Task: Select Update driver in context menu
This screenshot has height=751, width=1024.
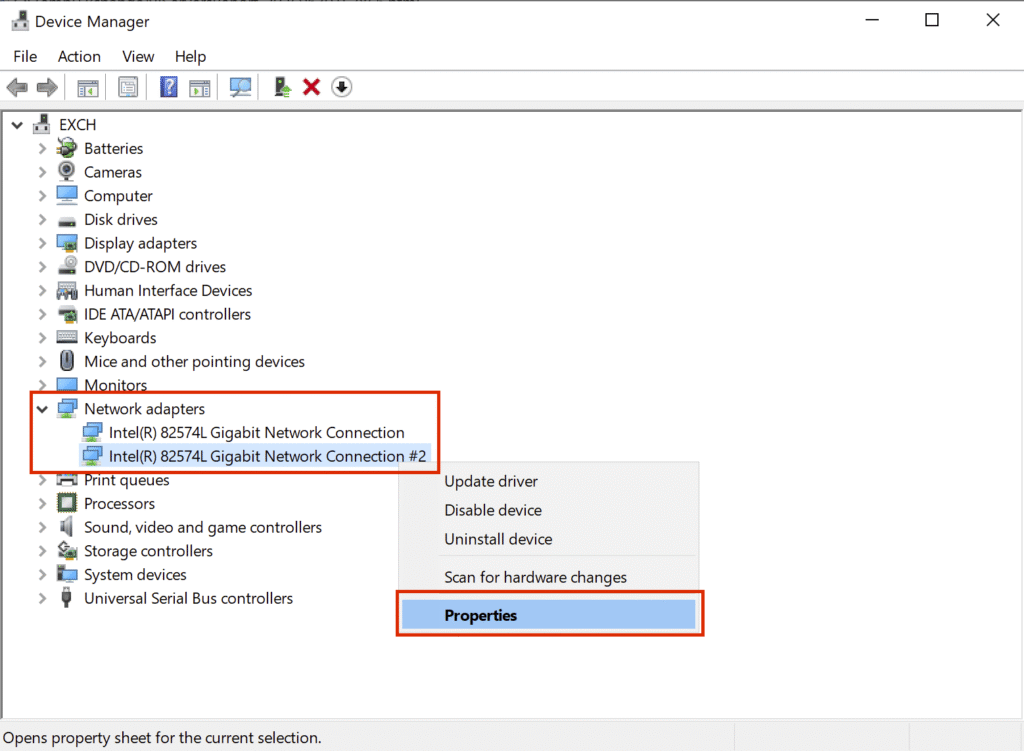Action: click(x=491, y=481)
